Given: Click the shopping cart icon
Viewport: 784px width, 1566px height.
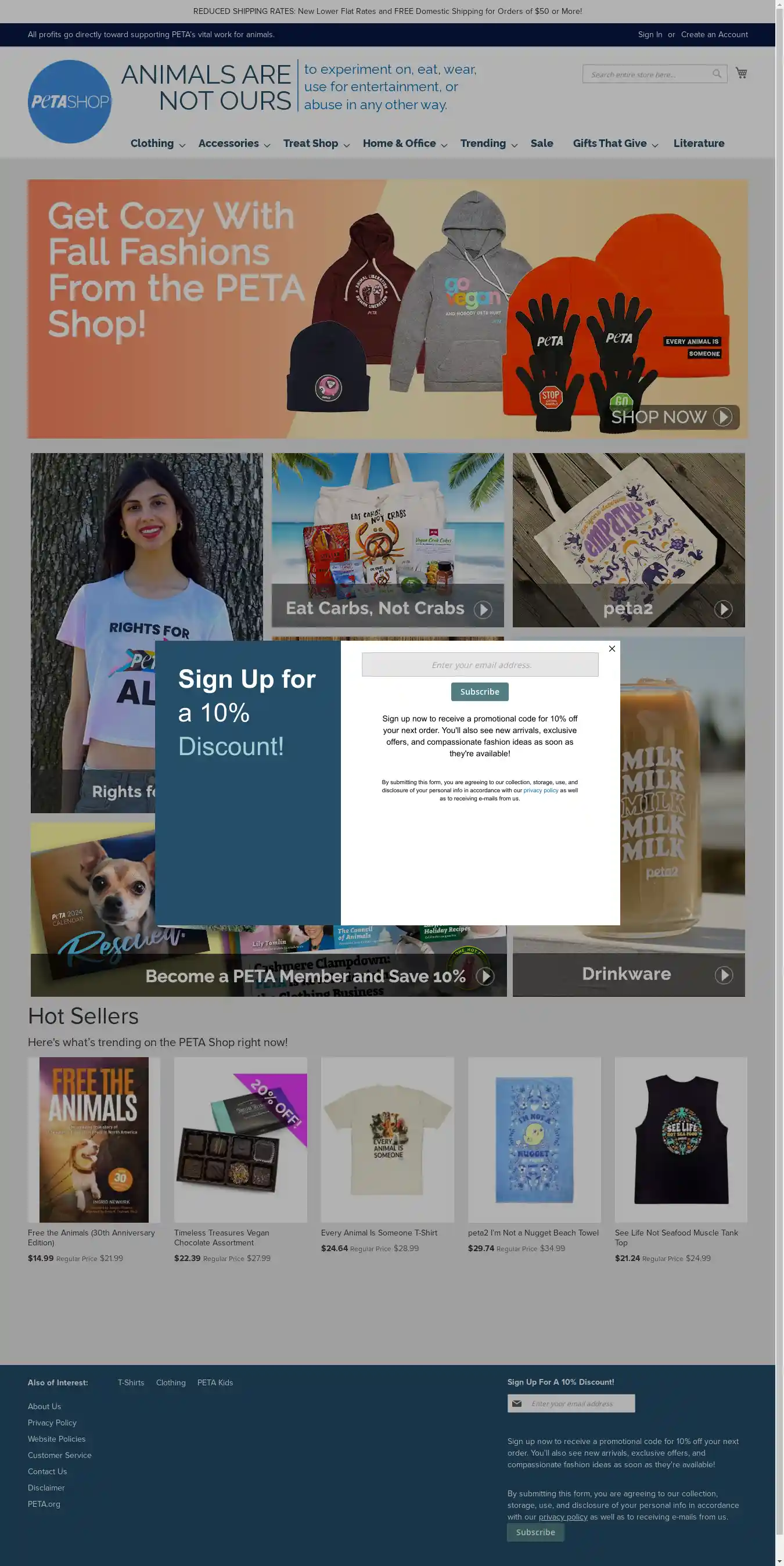Looking at the screenshot, I should [741, 73].
